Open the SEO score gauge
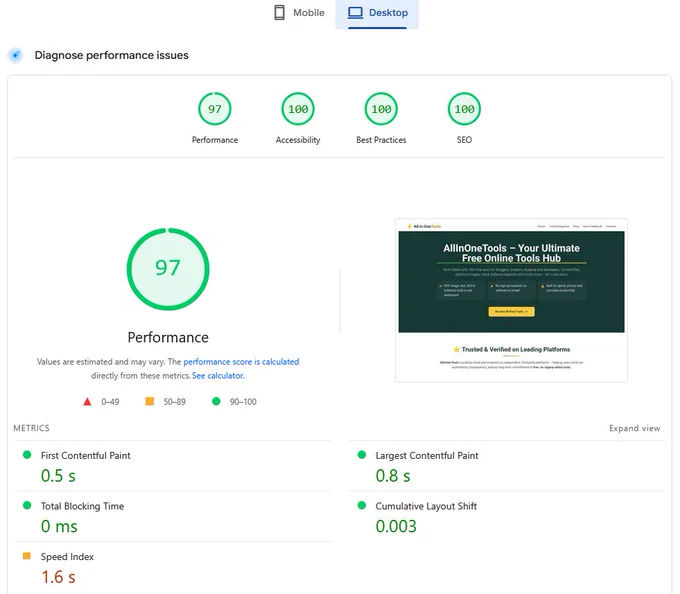 (464, 109)
